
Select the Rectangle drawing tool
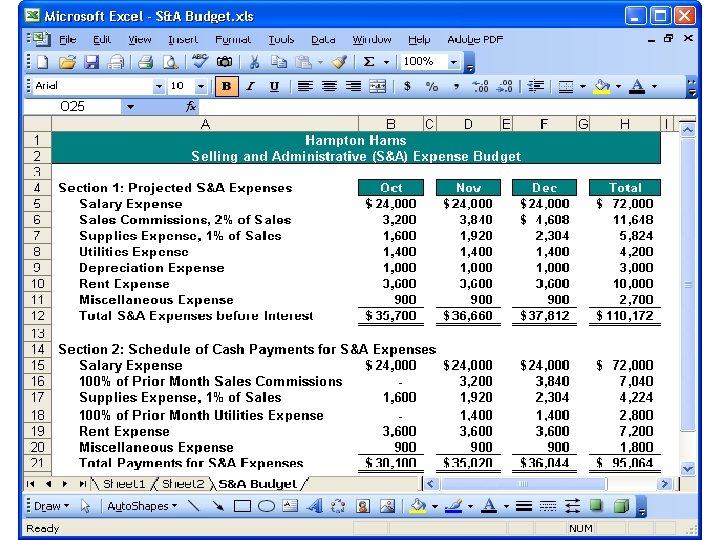click(x=242, y=506)
